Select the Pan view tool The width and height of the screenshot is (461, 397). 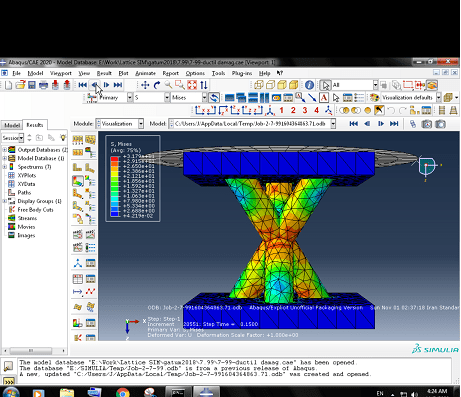[x=145, y=85]
